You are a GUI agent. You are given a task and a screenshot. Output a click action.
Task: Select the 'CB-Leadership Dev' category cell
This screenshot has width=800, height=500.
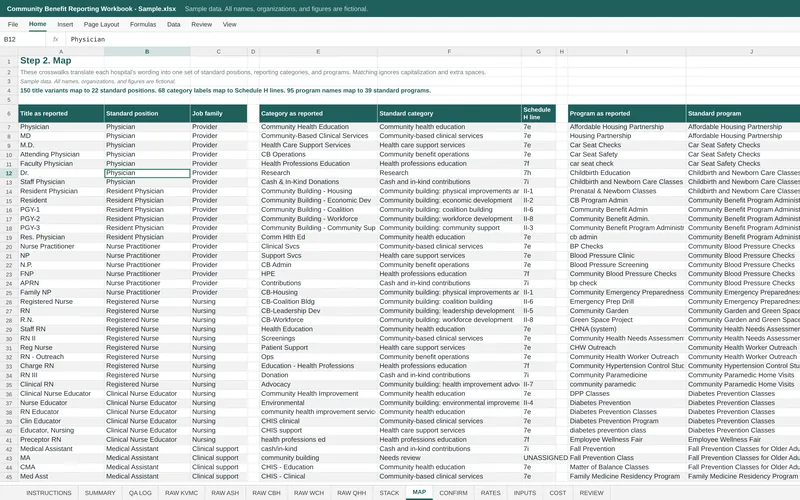pos(318,311)
